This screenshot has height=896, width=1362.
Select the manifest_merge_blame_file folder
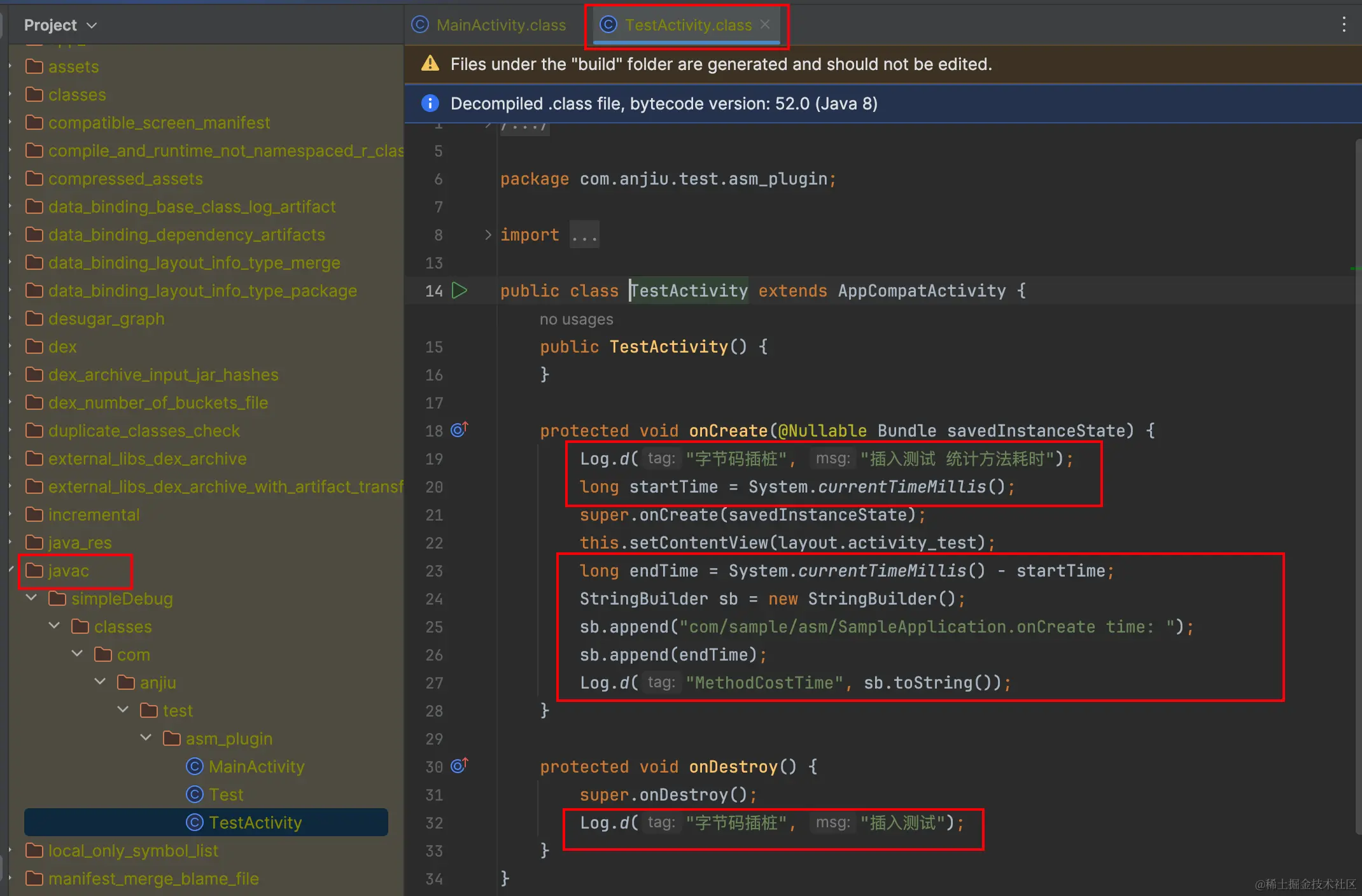153,879
